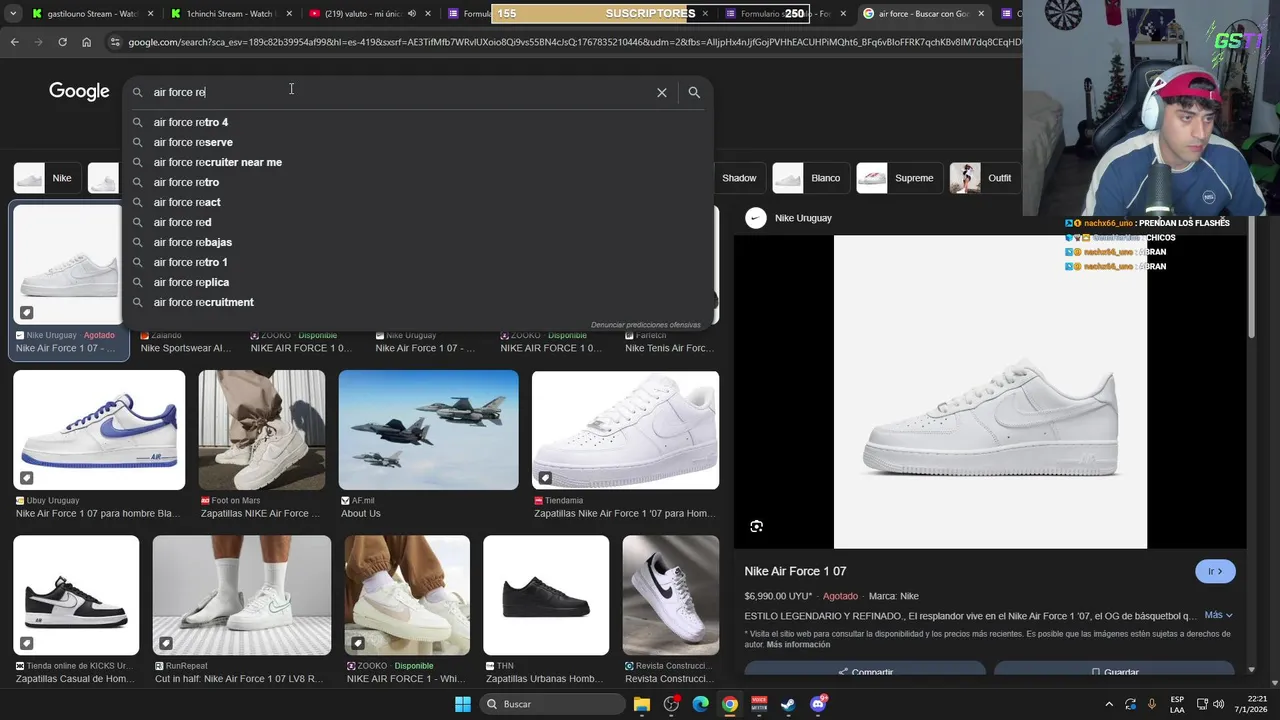Open File Explorer from the taskbar

pyautogui.click(x=641, y=704)
